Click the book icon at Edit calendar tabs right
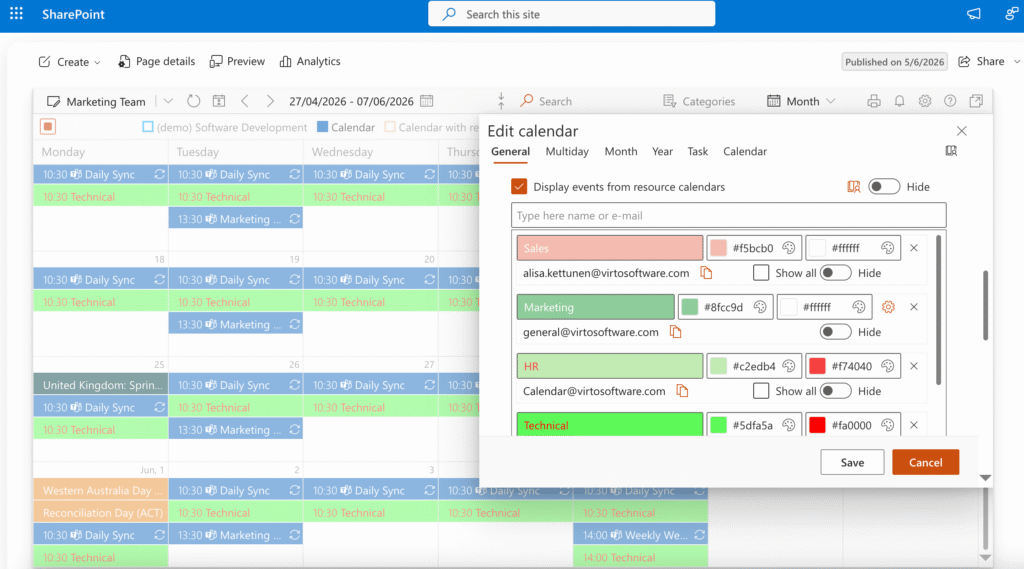1024x569 pixels. coord(951,151)
